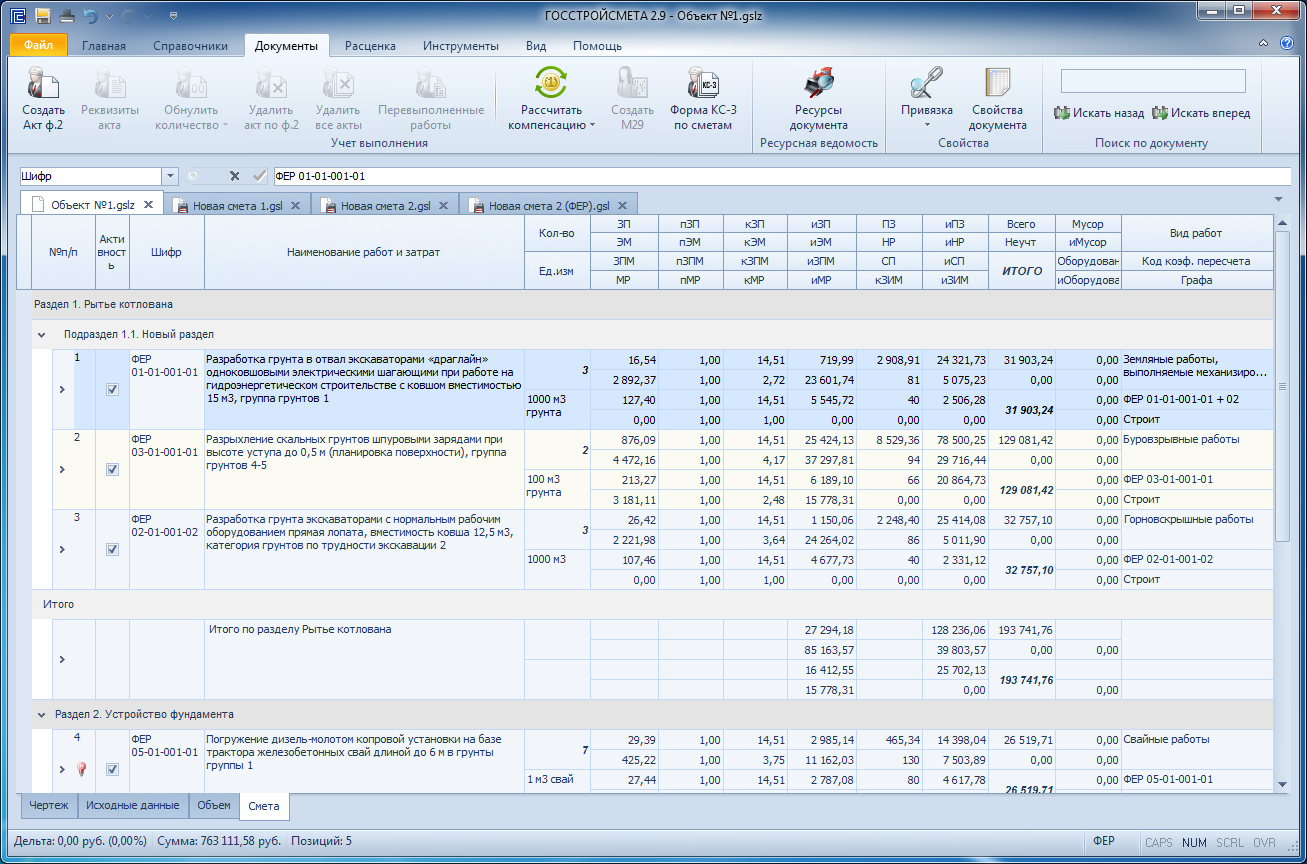Click the Print icon in quick access toolbar
The width and height of the screenshot is (1307, 864).
pos(67,16)
